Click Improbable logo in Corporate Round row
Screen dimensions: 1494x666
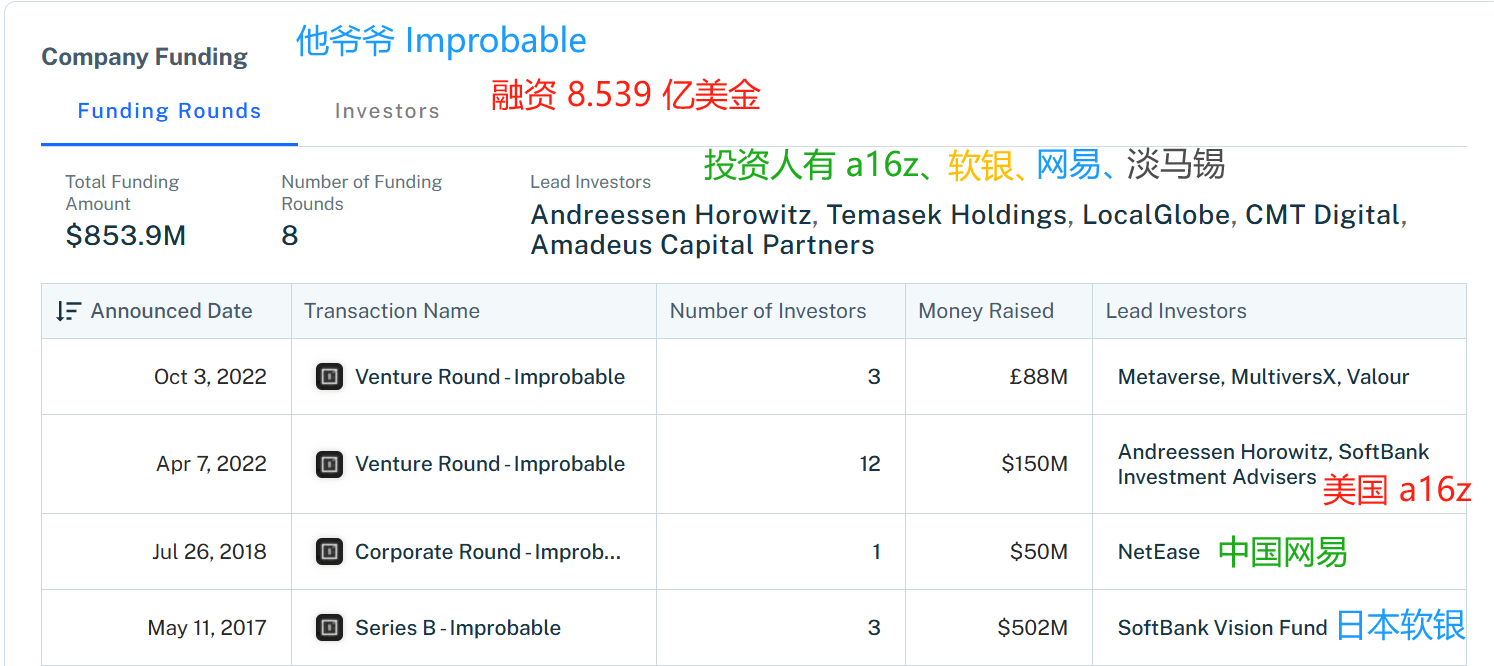click(329, 552)
